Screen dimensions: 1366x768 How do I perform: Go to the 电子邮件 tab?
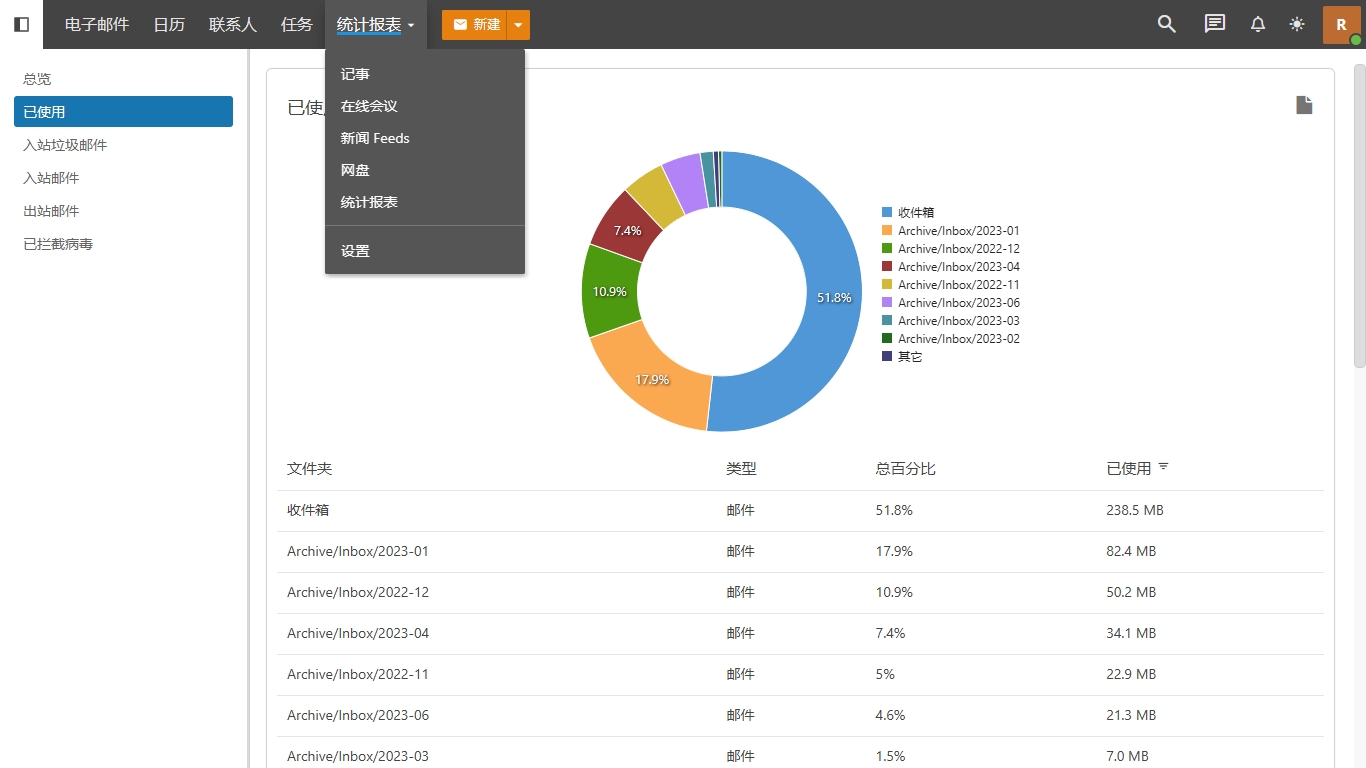pos(97,25)
